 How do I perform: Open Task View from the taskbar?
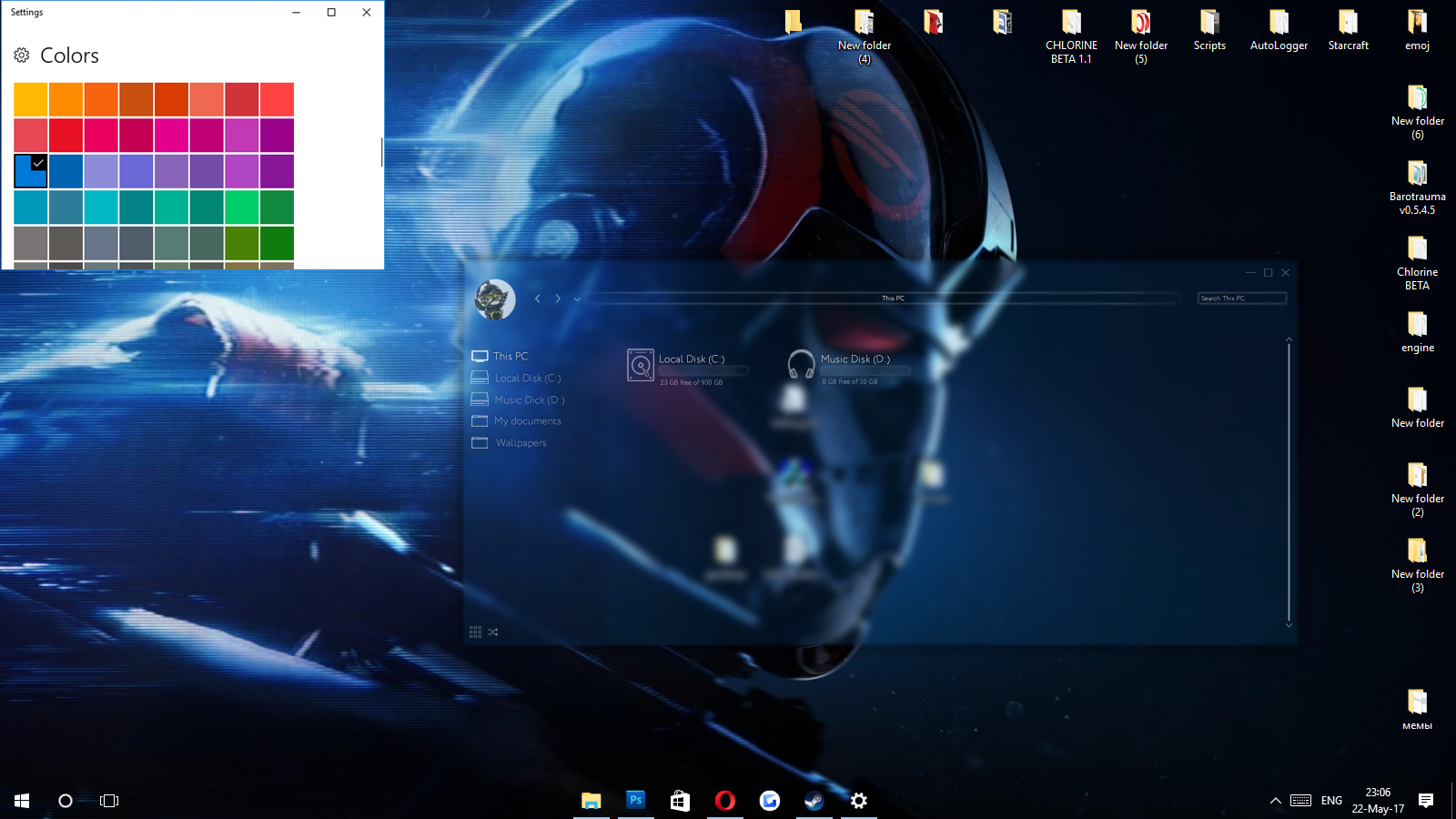pyautogui.click(x=109, y=800)
